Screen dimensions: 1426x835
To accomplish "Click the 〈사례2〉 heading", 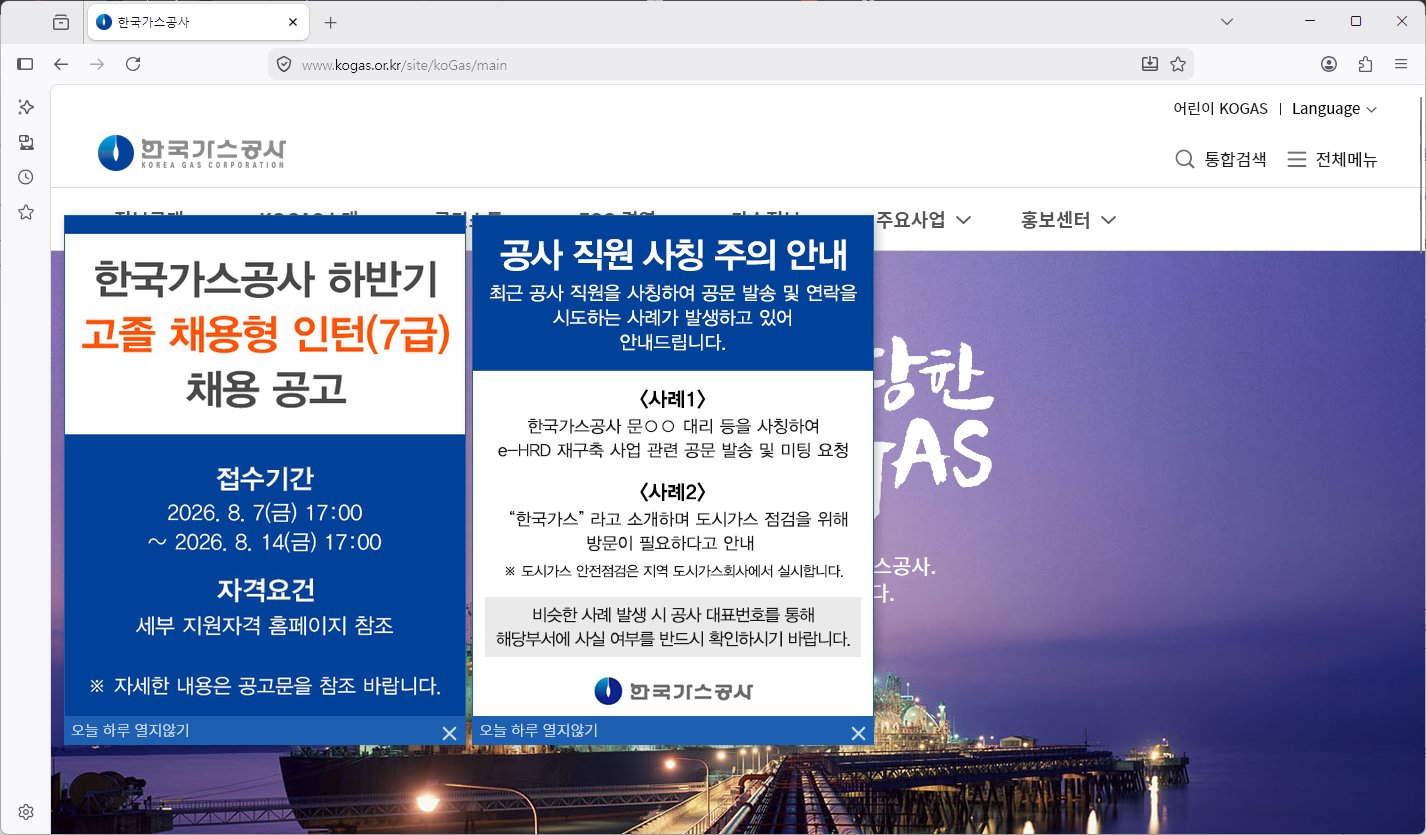I will pos(673,492).
